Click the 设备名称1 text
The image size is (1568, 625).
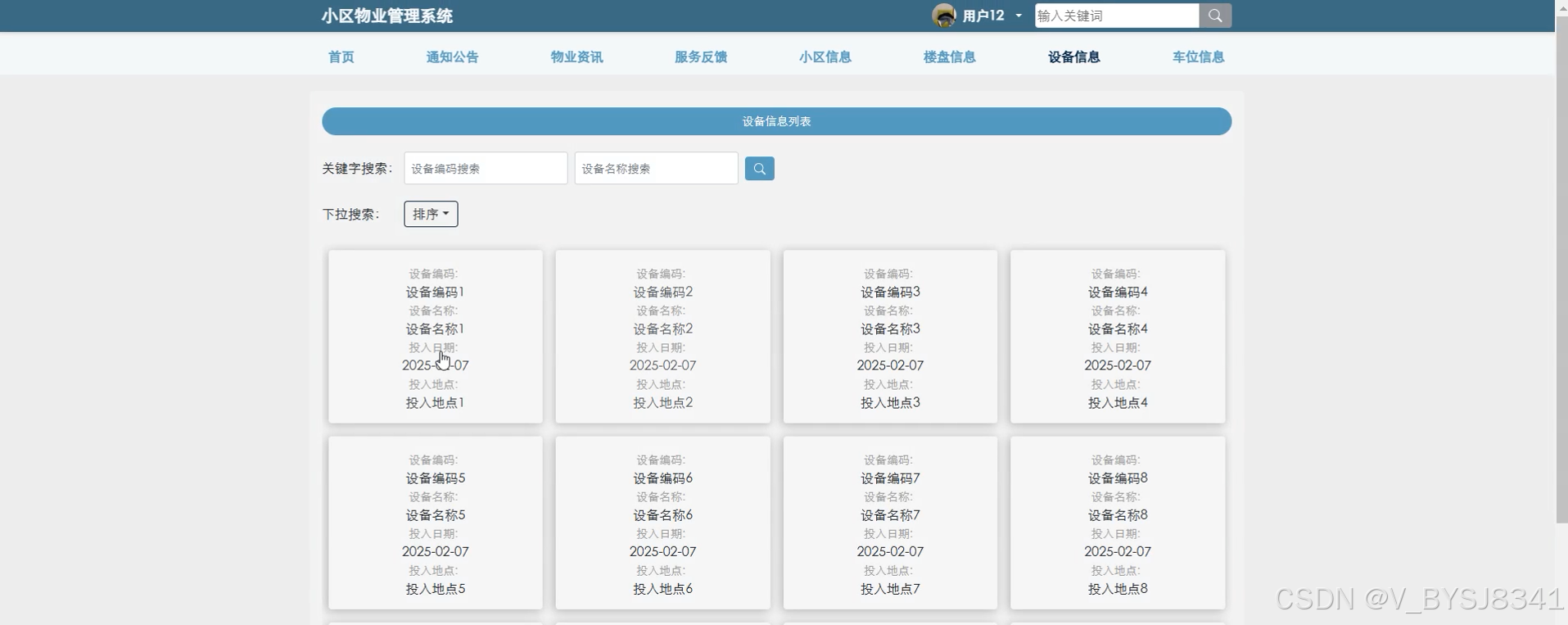(x=435, y=328)
